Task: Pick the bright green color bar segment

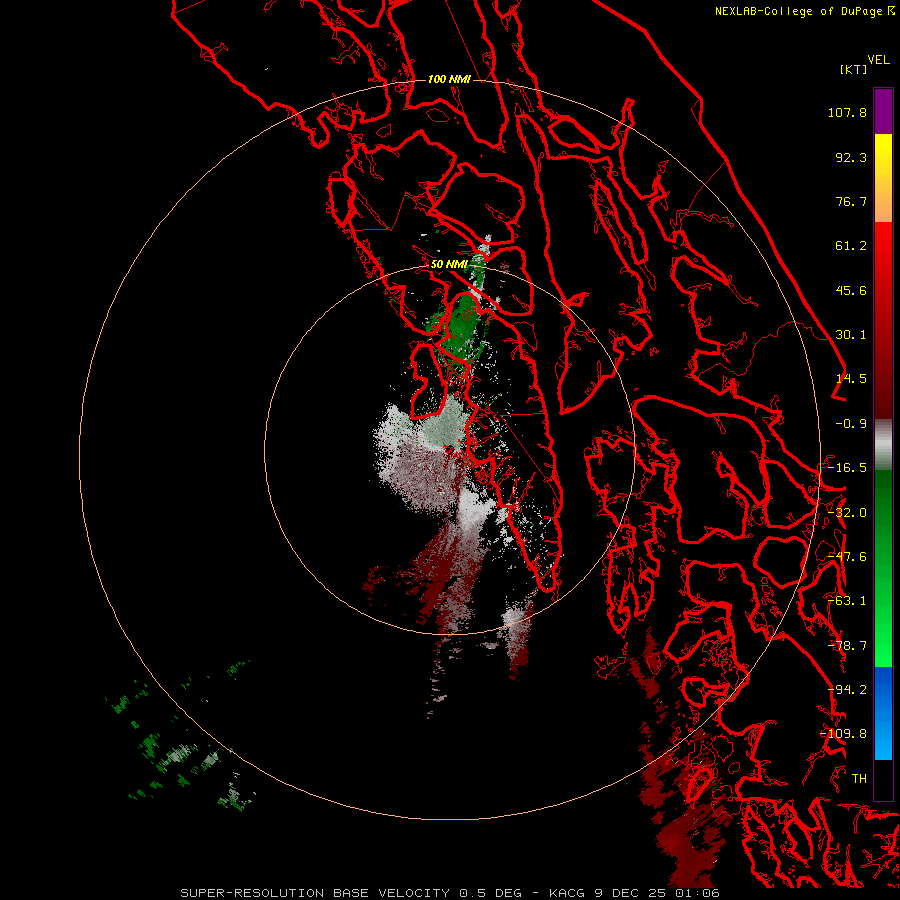Action: click(x=883, y=568)
